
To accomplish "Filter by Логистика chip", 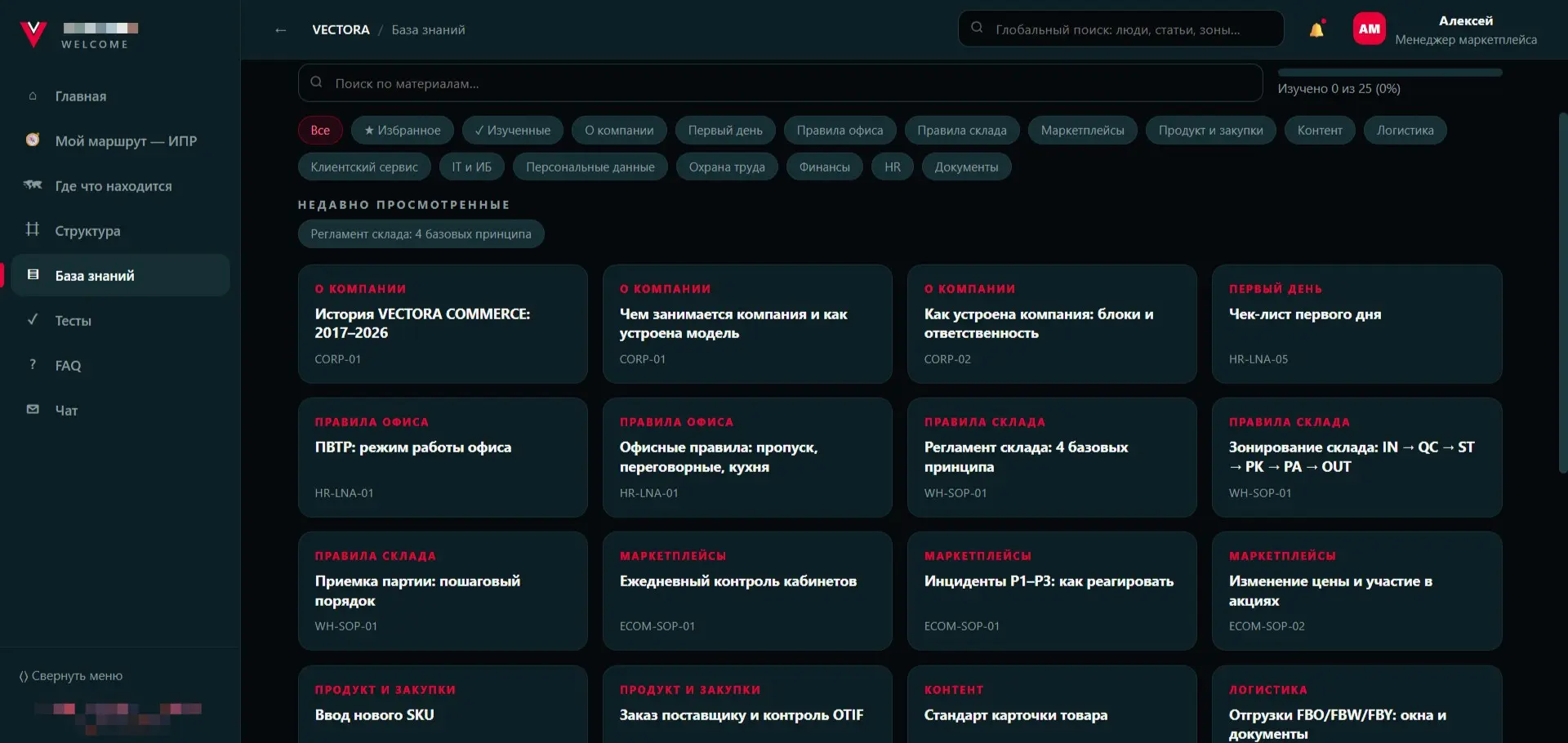I will pos(1405,130).
